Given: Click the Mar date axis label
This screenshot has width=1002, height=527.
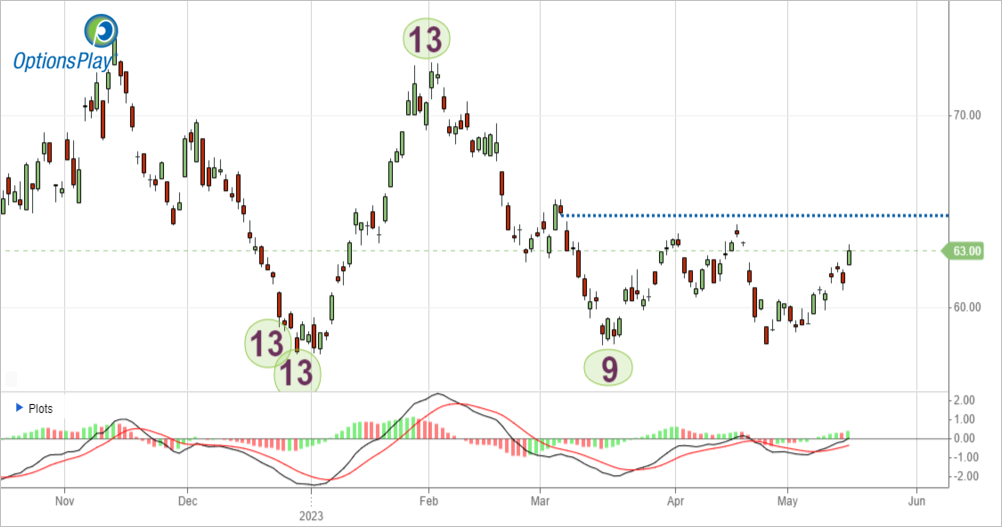Looking at the screenshot, I should pyautogui.click(x=540, y=501).
